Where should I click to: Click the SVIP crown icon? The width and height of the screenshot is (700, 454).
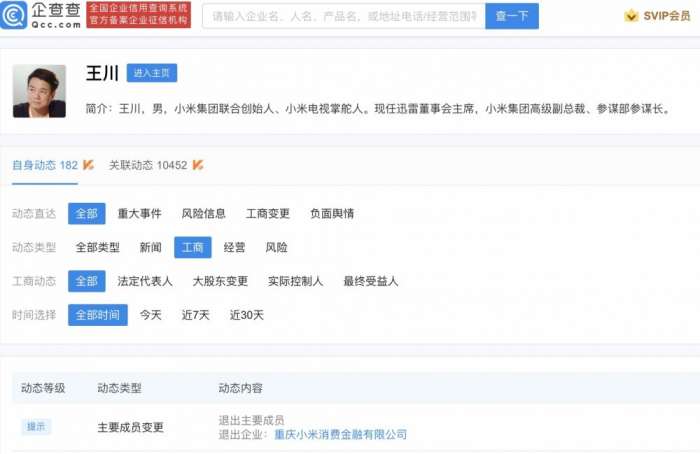tap(631, 16)
